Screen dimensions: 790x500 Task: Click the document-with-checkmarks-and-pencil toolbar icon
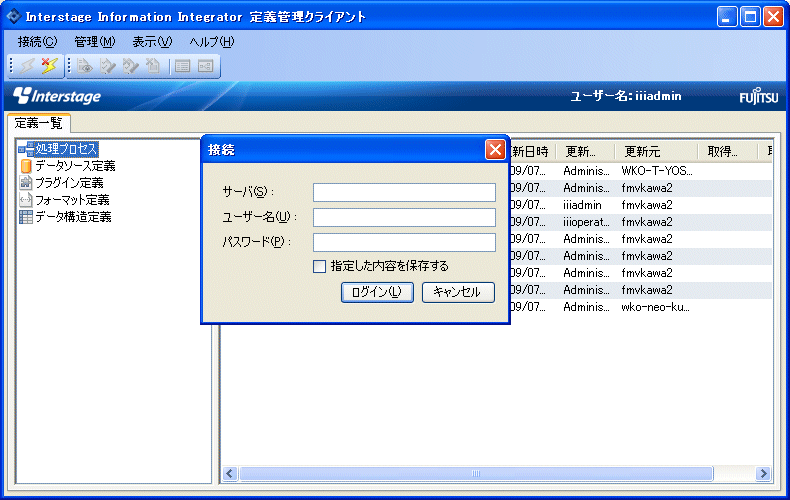(108, 66)
